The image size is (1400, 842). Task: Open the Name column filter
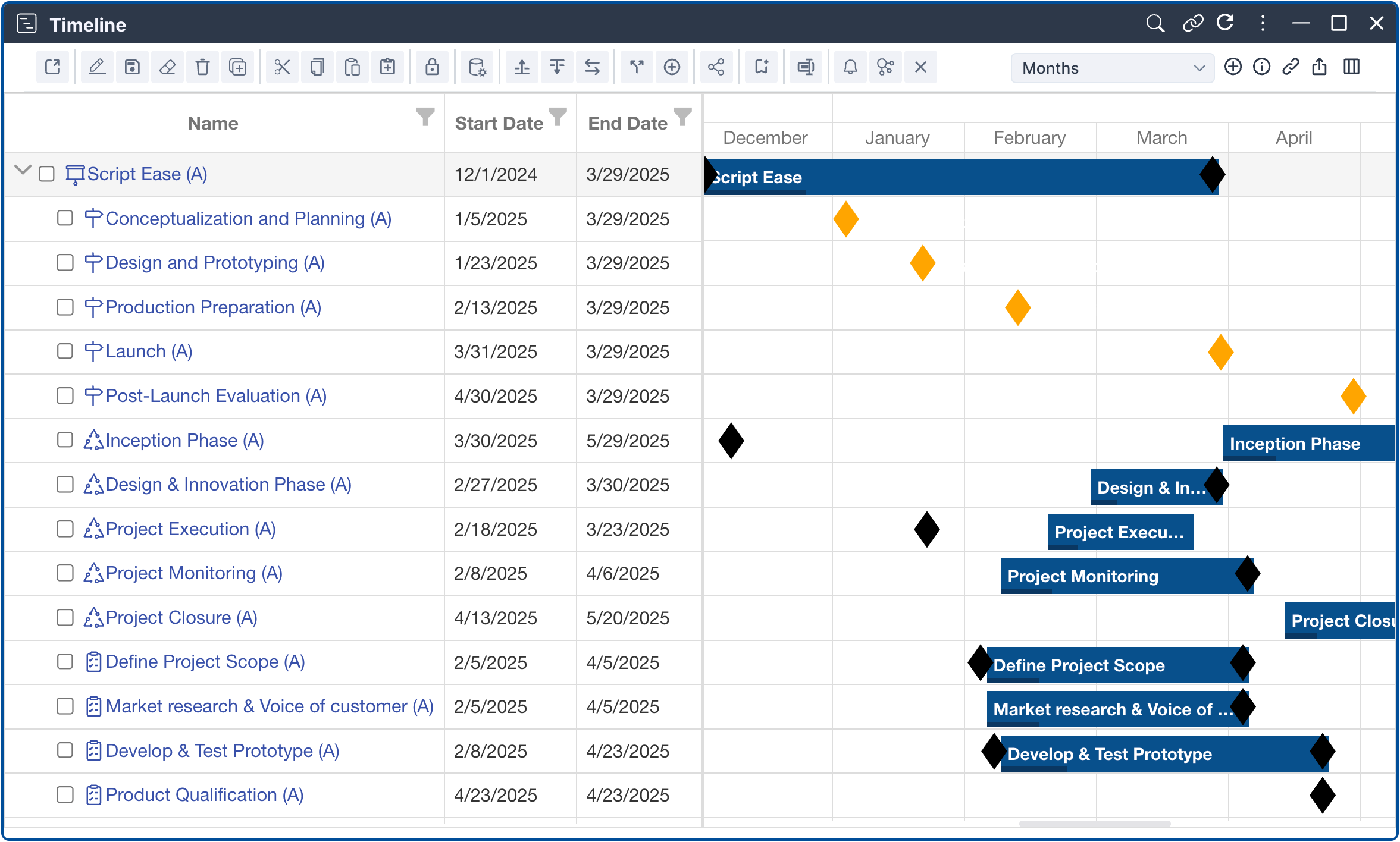click(425, 117)
